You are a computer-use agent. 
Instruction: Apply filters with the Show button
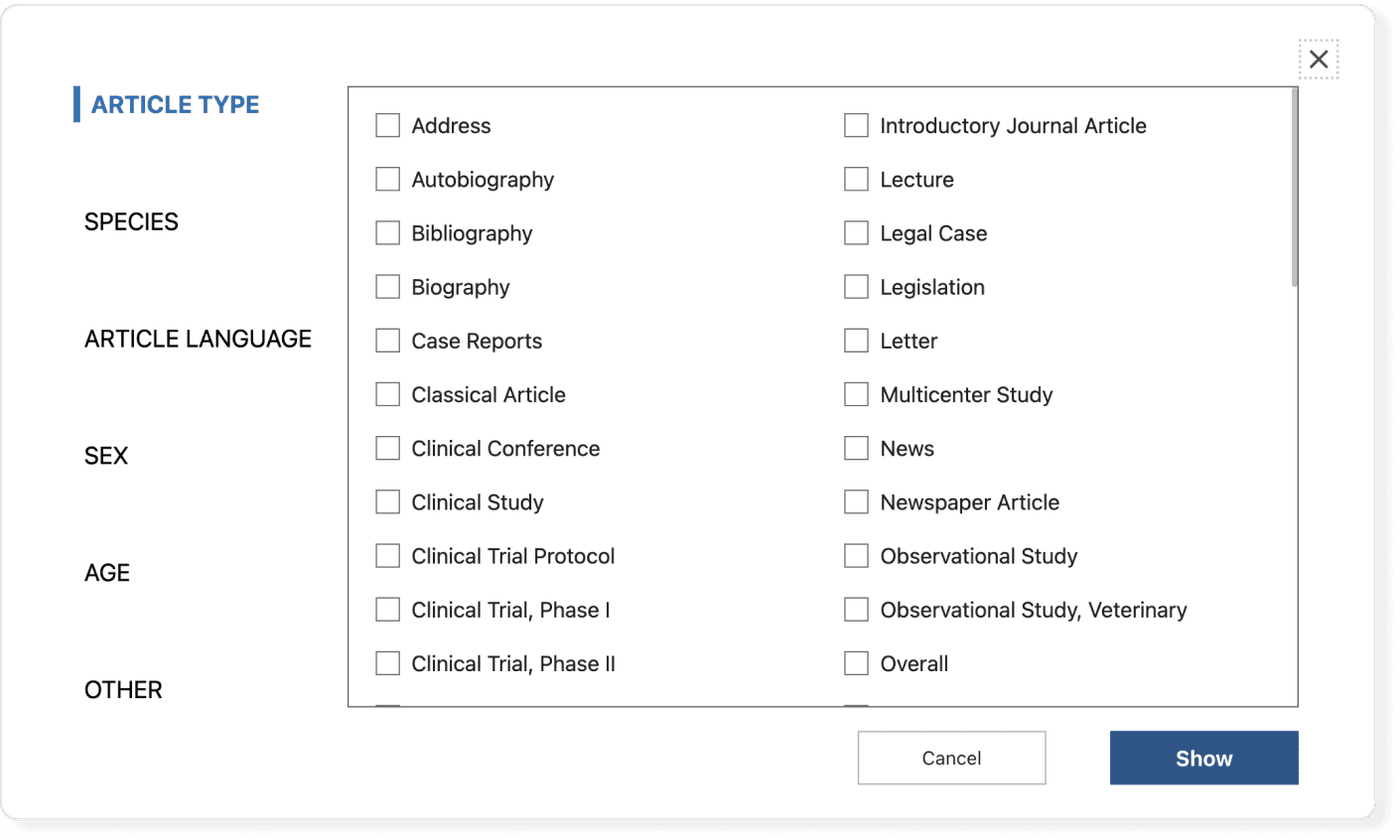(x=1203, y=757)
